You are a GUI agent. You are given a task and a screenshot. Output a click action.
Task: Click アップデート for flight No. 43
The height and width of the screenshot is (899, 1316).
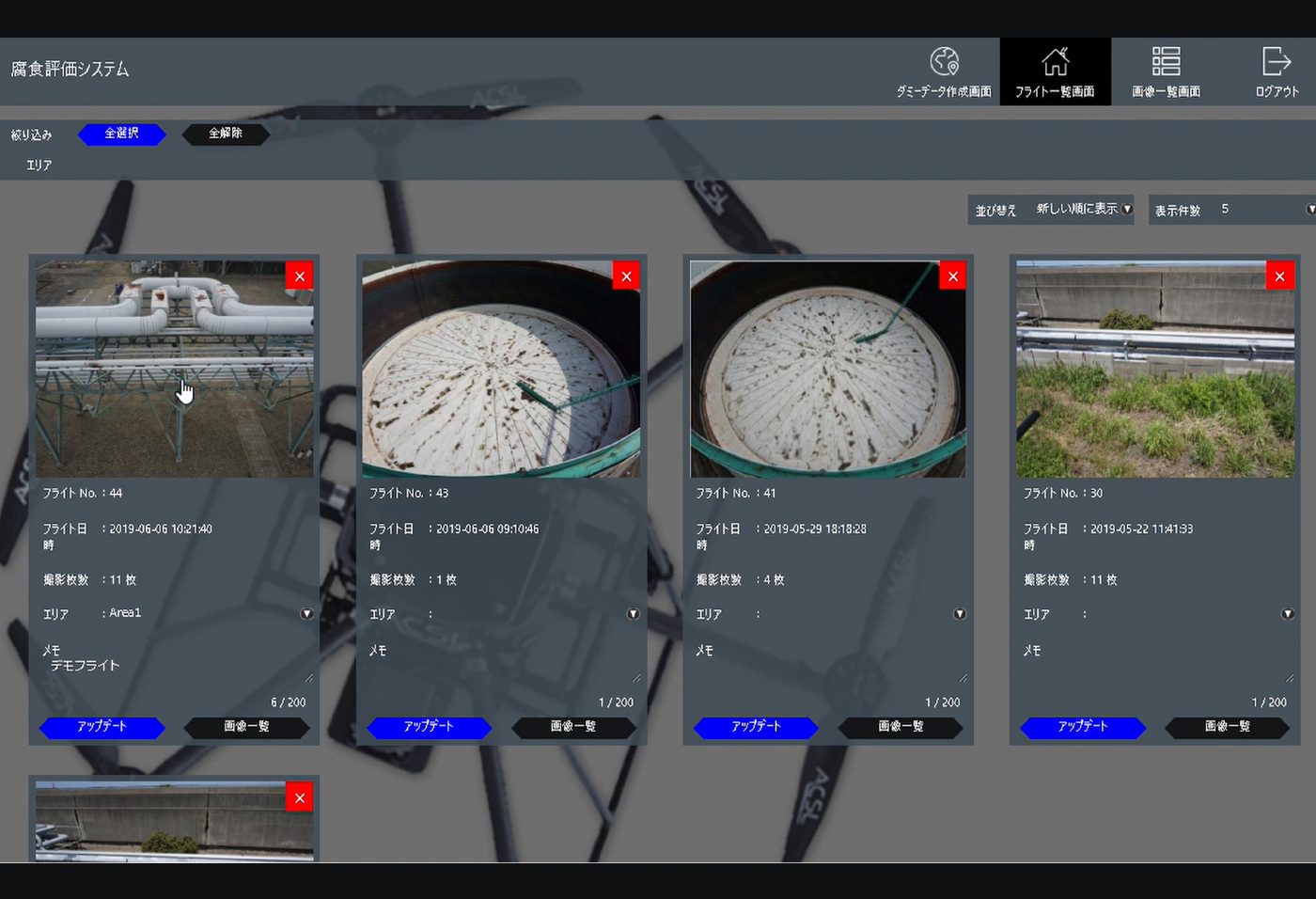(430, 727)
